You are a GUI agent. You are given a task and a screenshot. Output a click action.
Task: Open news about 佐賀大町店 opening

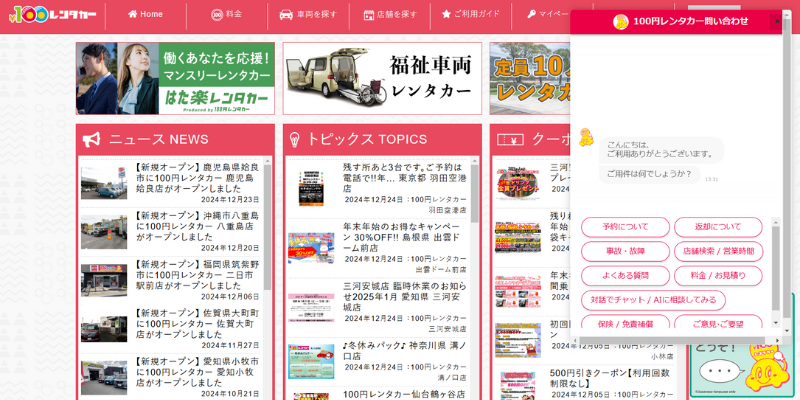coord(197,324)
